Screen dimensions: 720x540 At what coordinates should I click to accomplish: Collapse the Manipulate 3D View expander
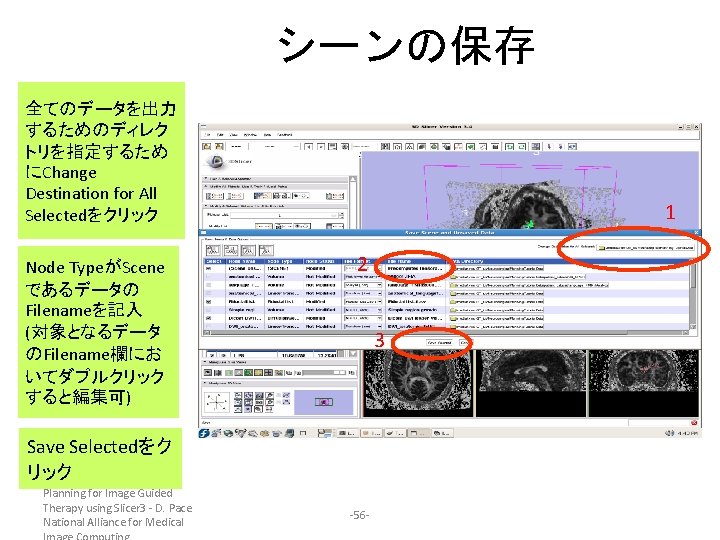[x=206, y=383]
